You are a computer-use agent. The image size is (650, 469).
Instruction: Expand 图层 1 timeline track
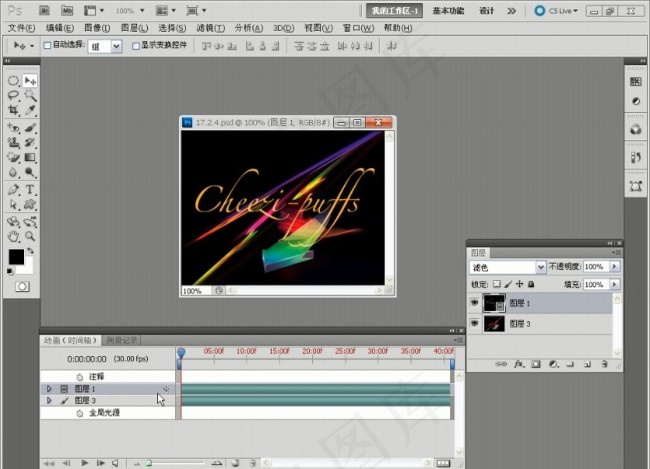tap(49, 389)
